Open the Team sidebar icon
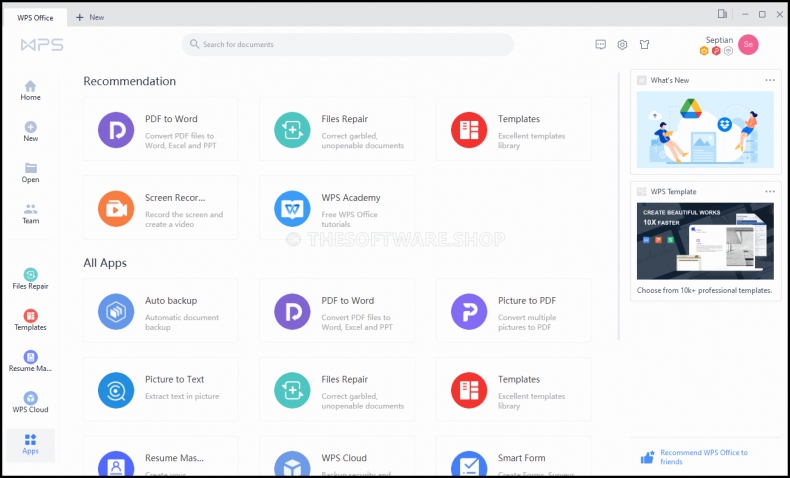 [30, 210]
